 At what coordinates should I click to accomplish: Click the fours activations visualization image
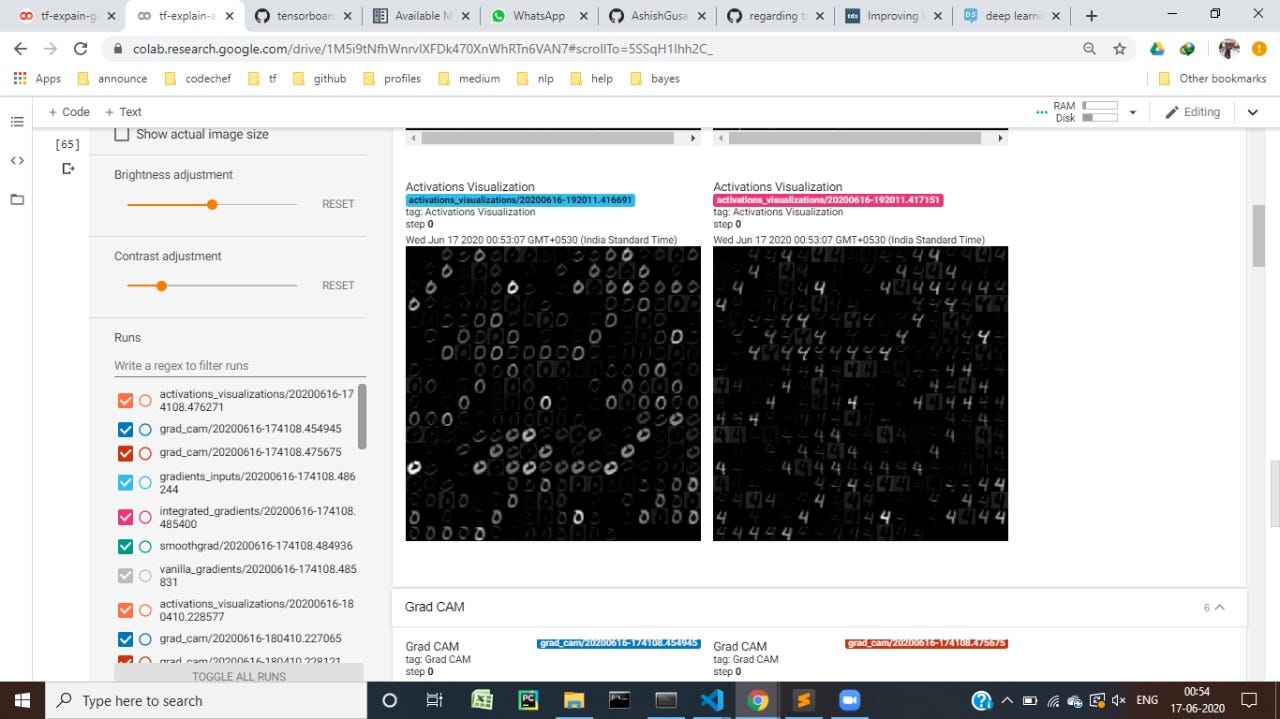860,394
